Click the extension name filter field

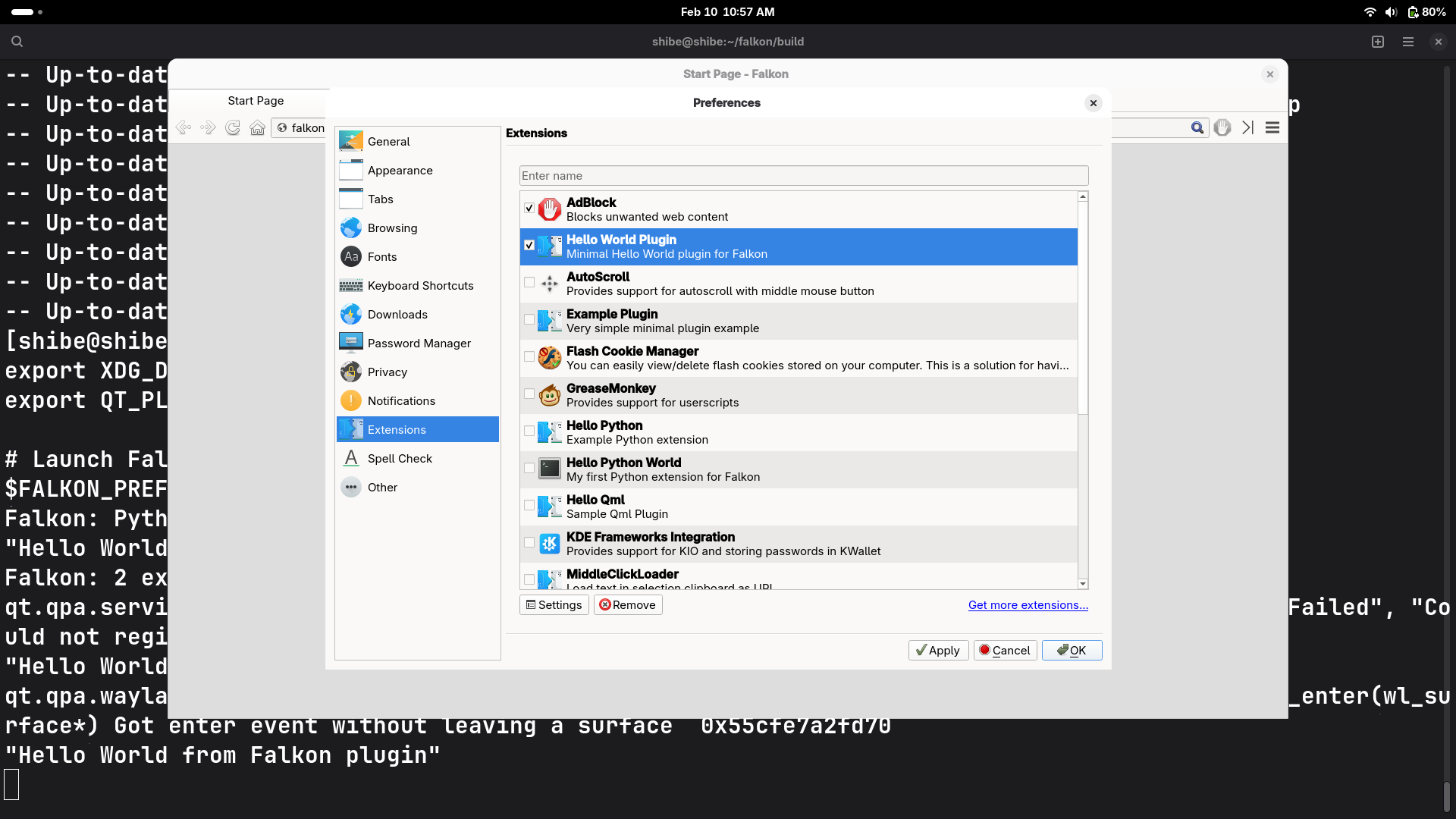pyautogui.click(x=803, y=175)
